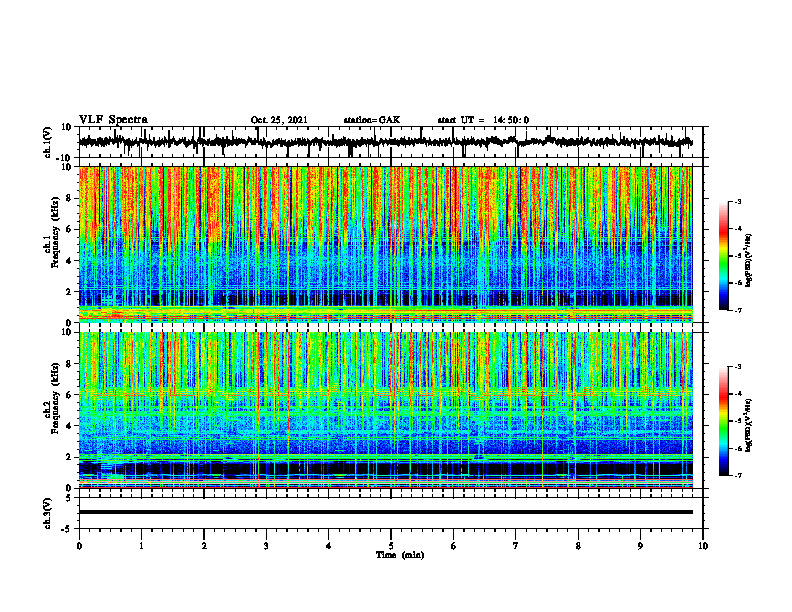Click the '3' minute tick on time axis
Image resolution: width=792 pixels, height=612 pixels.
[x=266, y=546]
